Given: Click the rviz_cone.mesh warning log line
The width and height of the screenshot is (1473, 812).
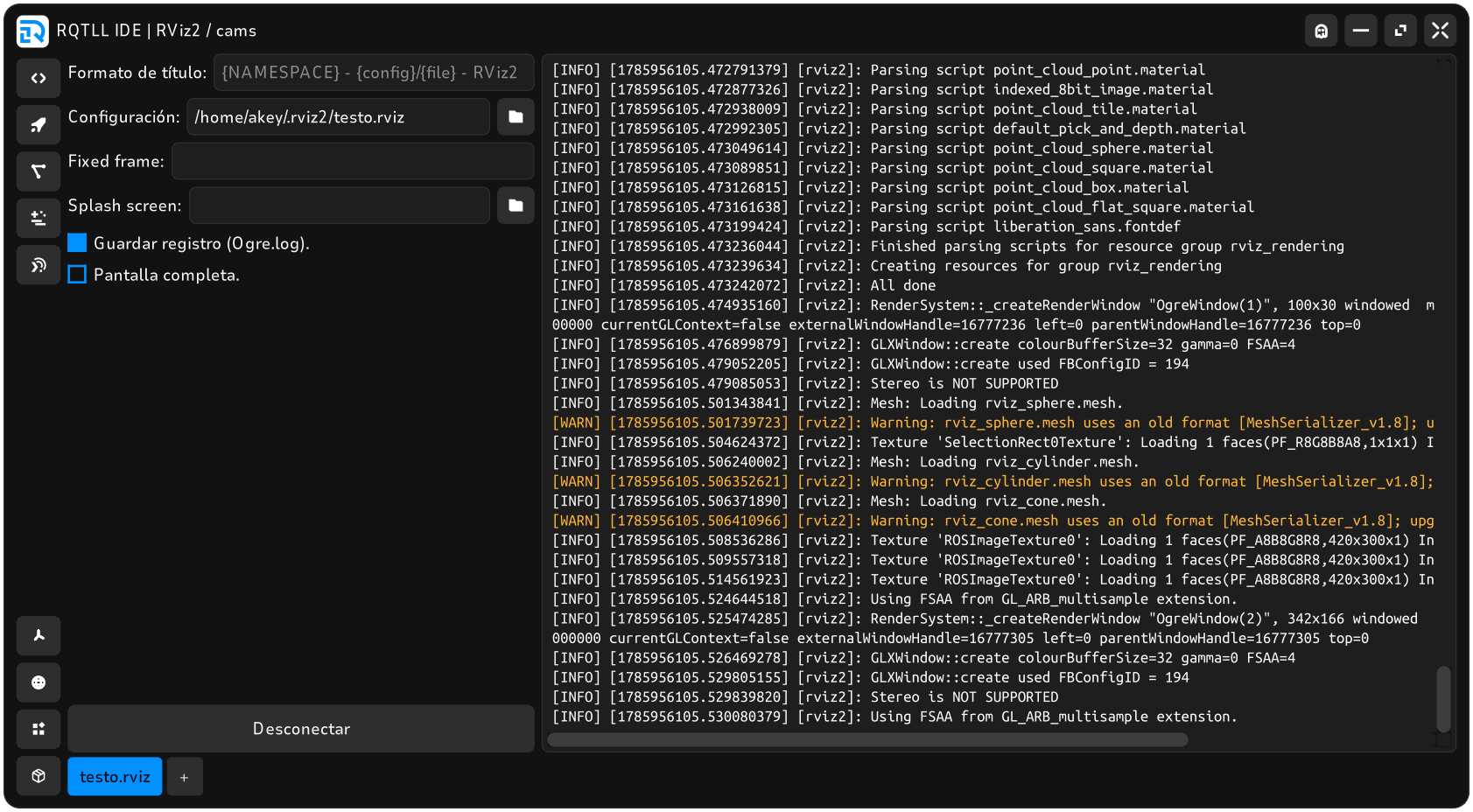Looking at the screenshot, I should tap(993, 521).
